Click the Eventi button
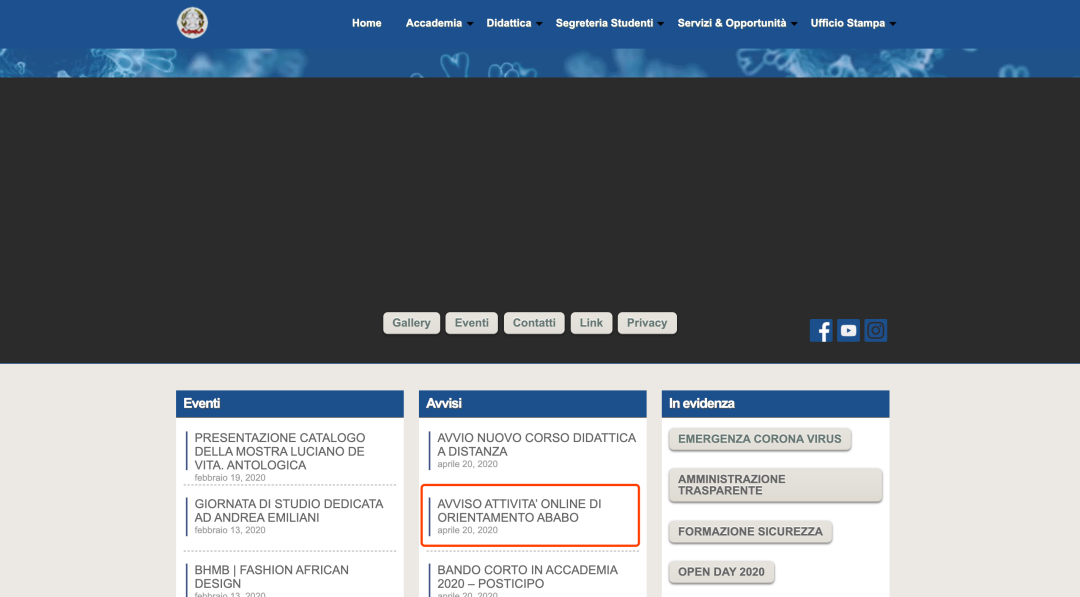The height and width of the screenshot is (597, 1080). 471,323
